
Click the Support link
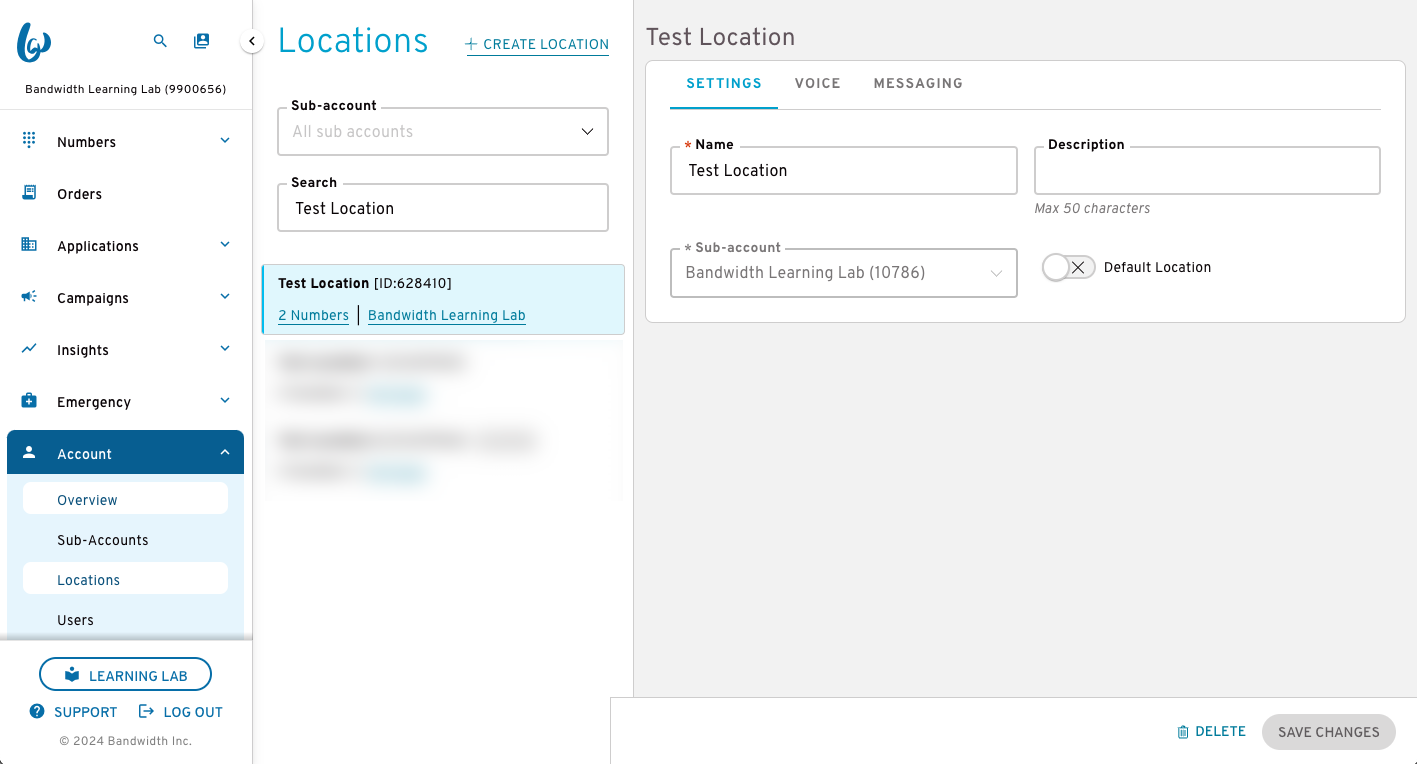coord(73,712)
